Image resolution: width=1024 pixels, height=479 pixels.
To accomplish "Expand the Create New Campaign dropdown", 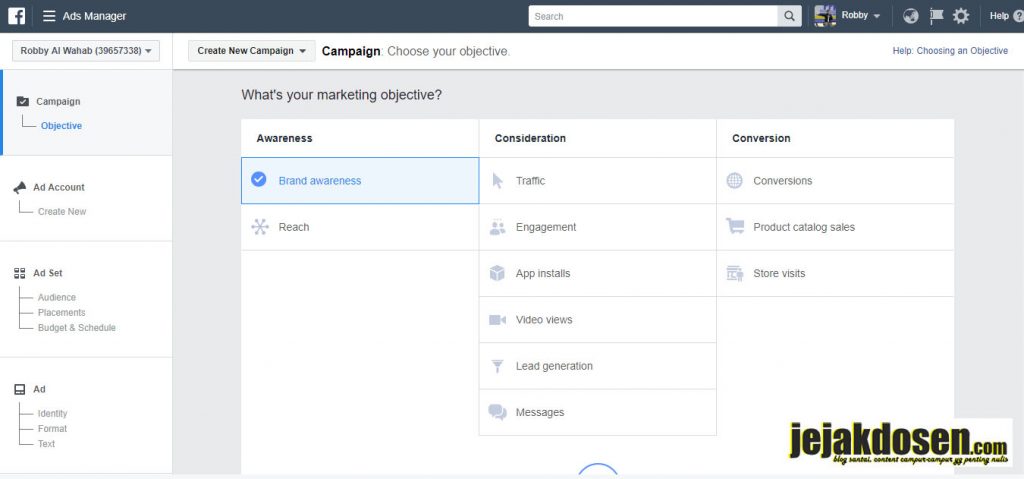I will pyautogui.click(x=251, y=51).
